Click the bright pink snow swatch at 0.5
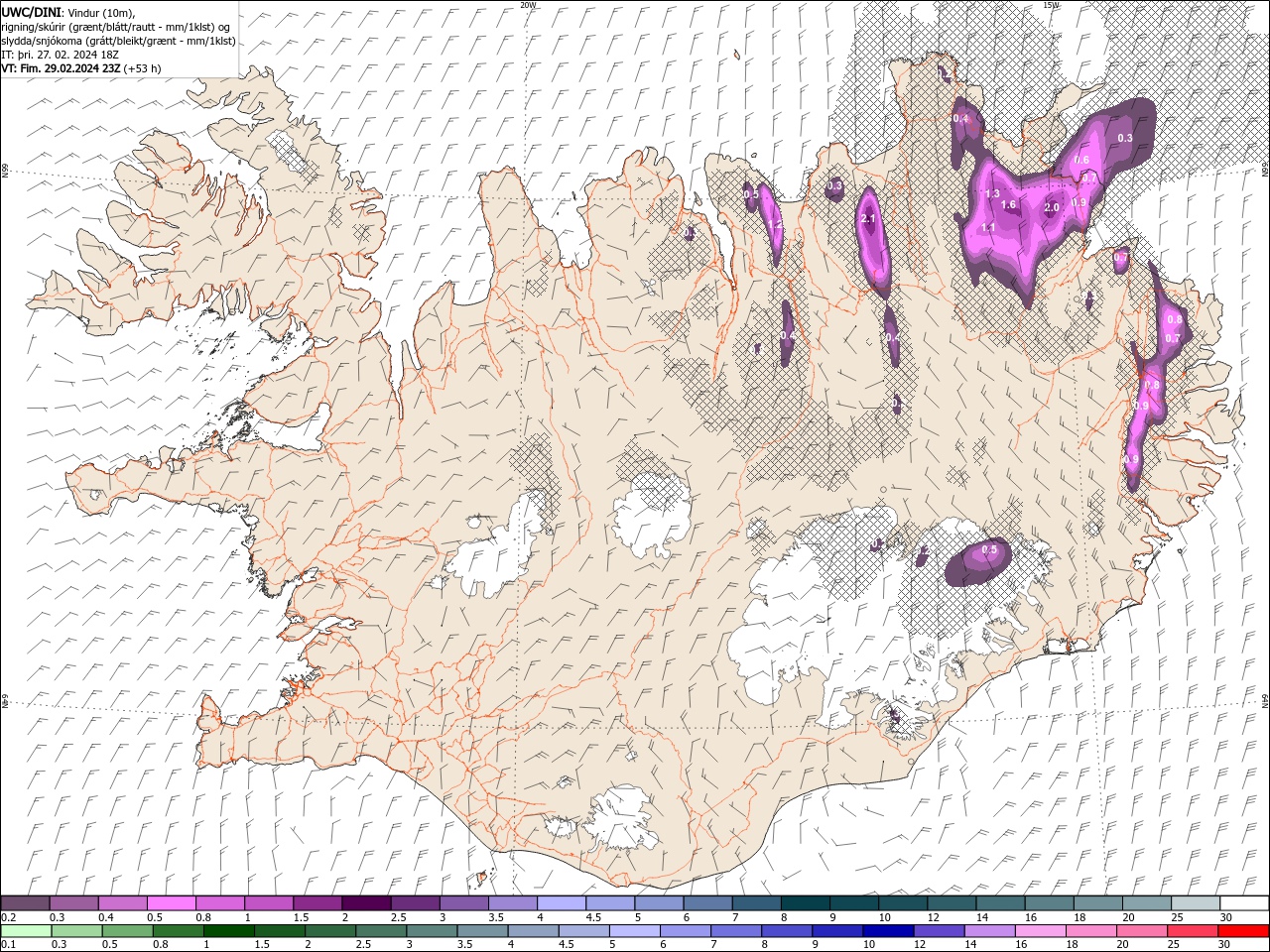 click(171, 902)
